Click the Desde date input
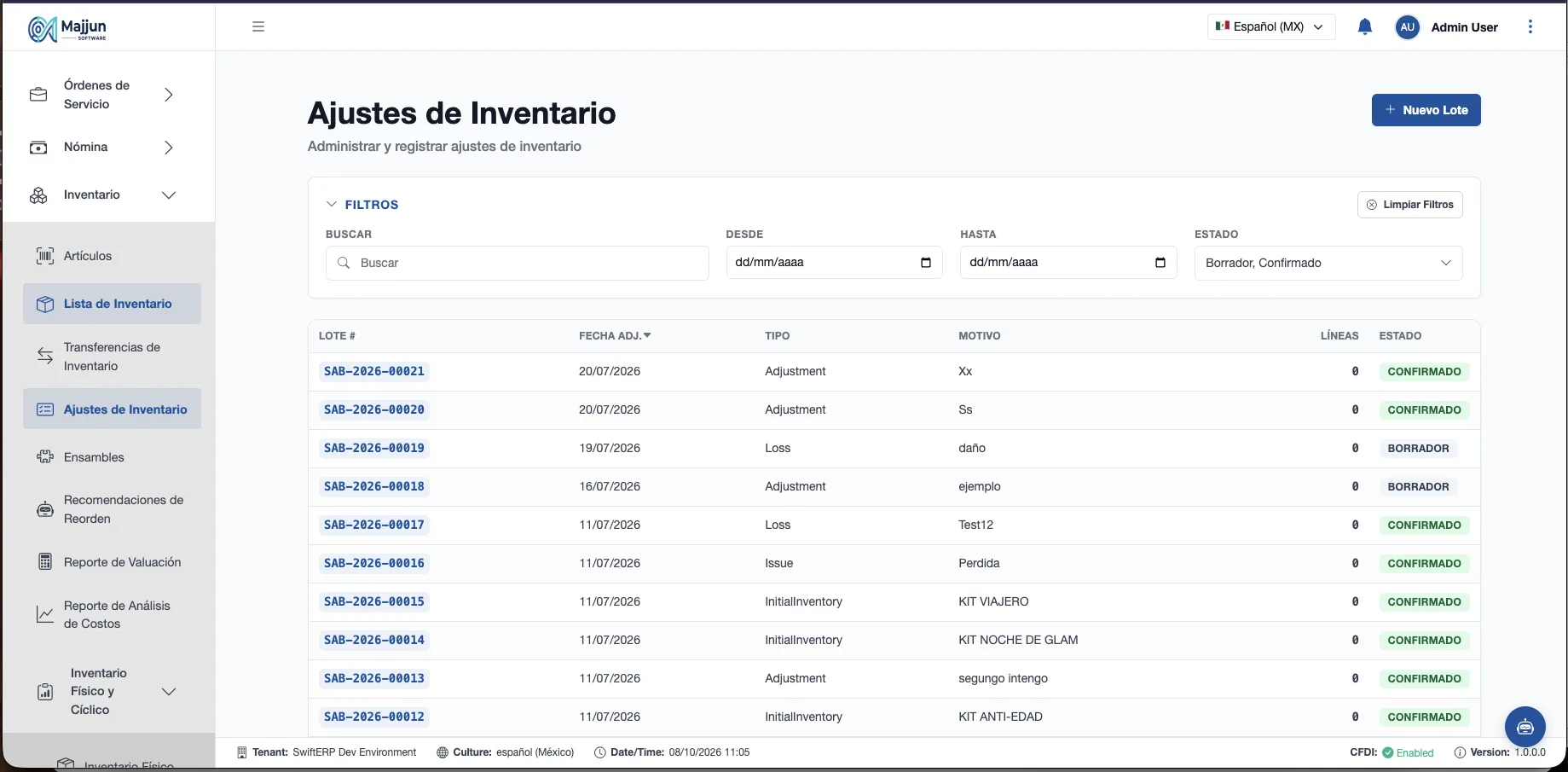 (x=834, y=263)
